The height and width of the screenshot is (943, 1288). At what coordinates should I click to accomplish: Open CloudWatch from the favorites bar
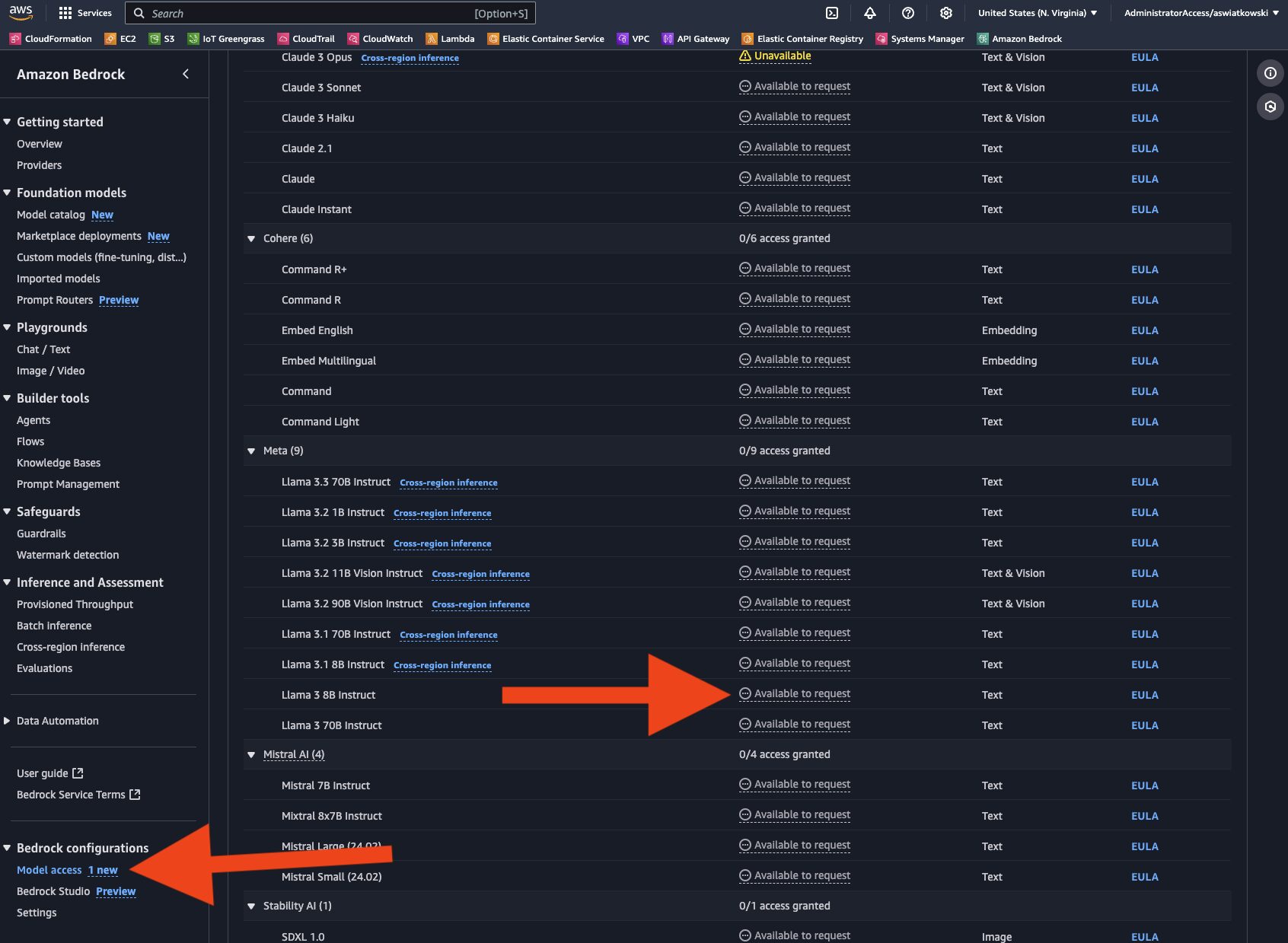click(386, 38)
